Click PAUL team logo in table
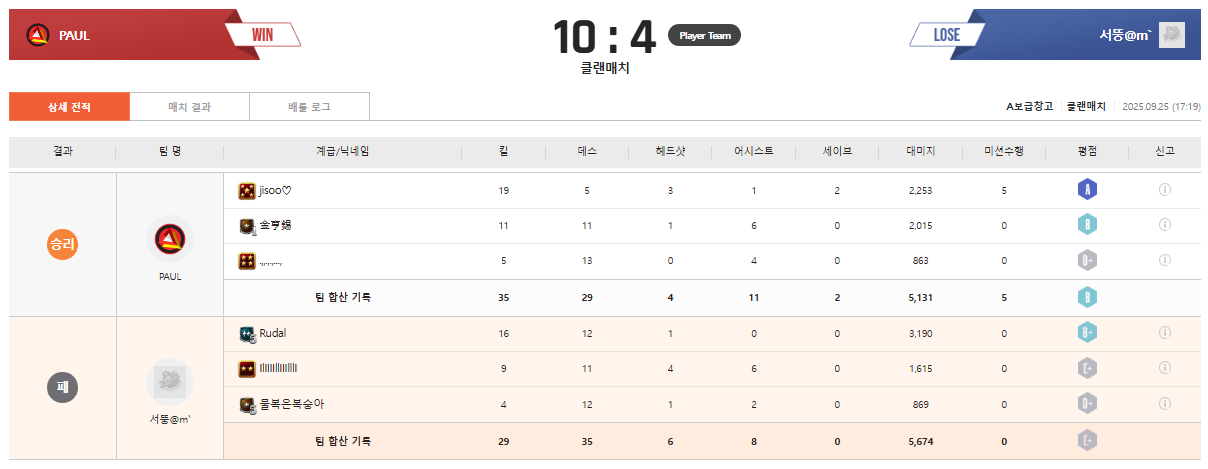Screen dimensions: 1208x469 170,238
